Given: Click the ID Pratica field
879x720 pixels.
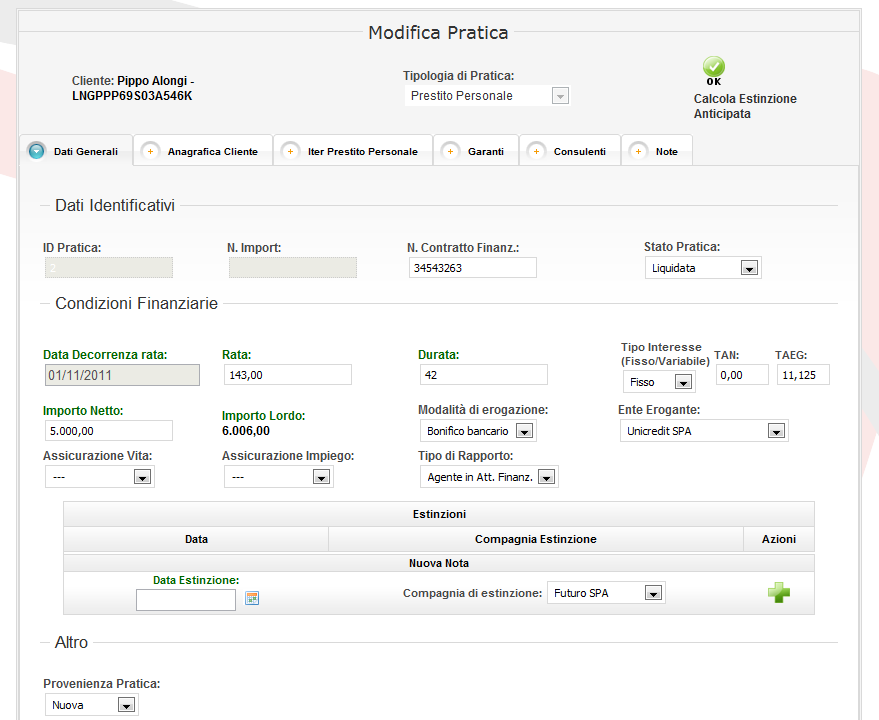Looking at the screenshot, I should [x=109, y=268].
